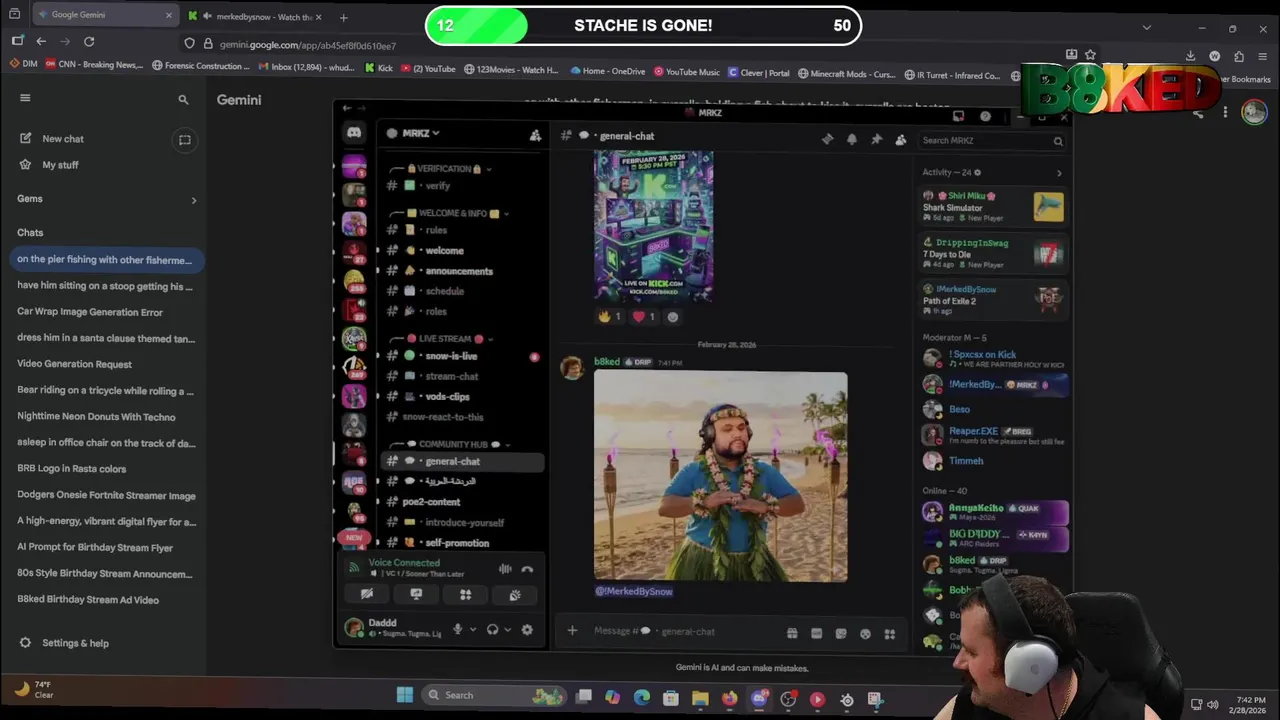Toggle the fire reaction on the flyer post
The height and width of the screenshot is (720, 1280).
tap(609, 317)
